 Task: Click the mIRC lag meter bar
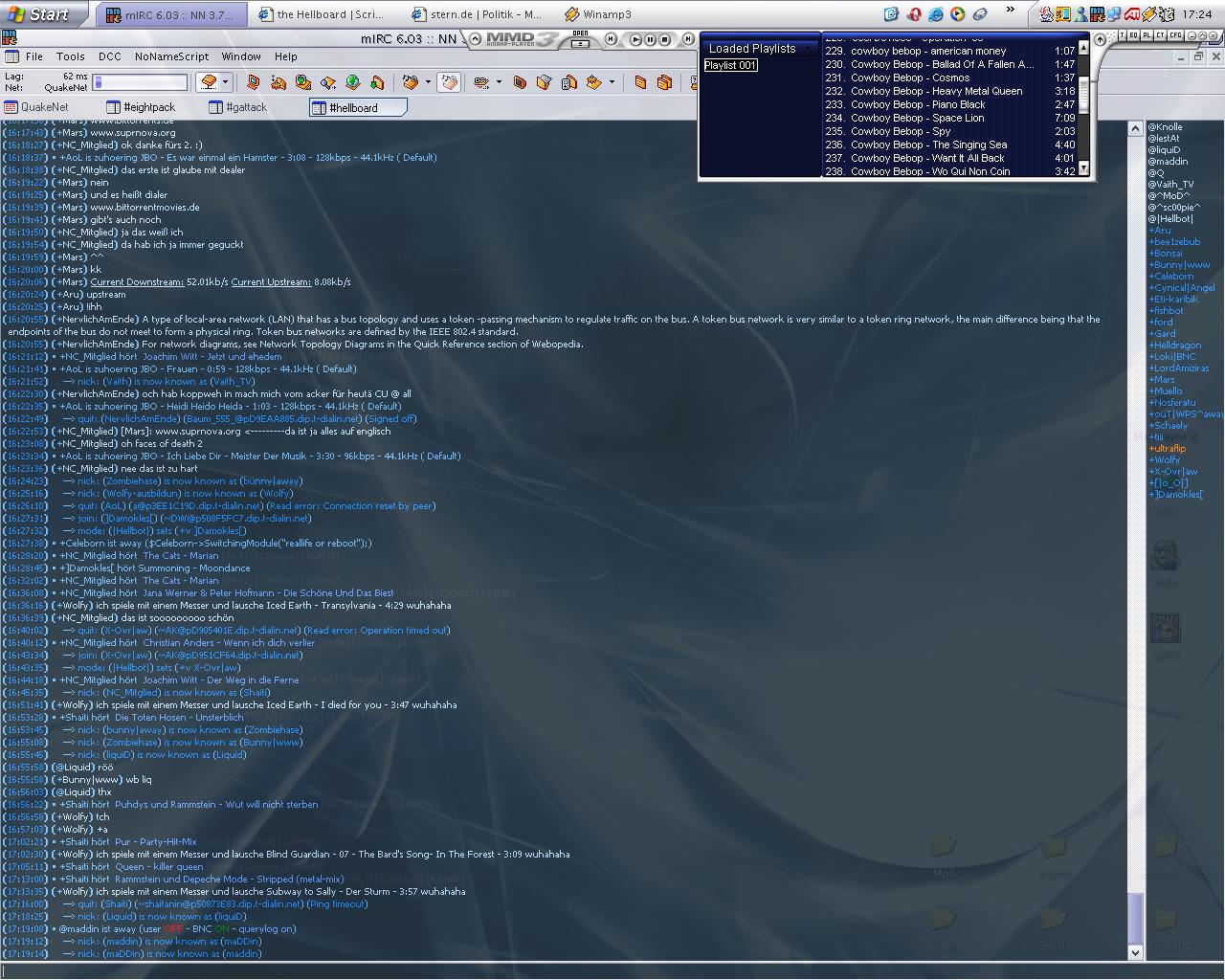tap(141, 82)
